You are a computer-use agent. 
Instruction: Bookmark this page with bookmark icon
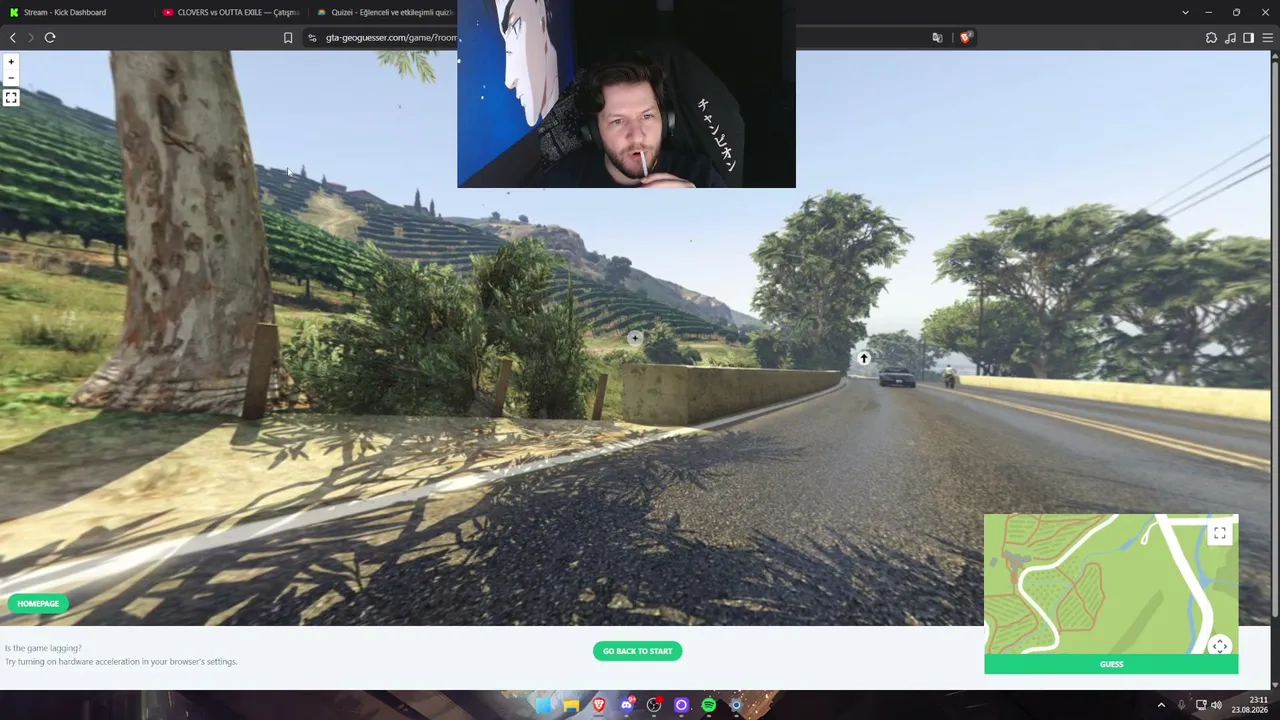[288, 38]
